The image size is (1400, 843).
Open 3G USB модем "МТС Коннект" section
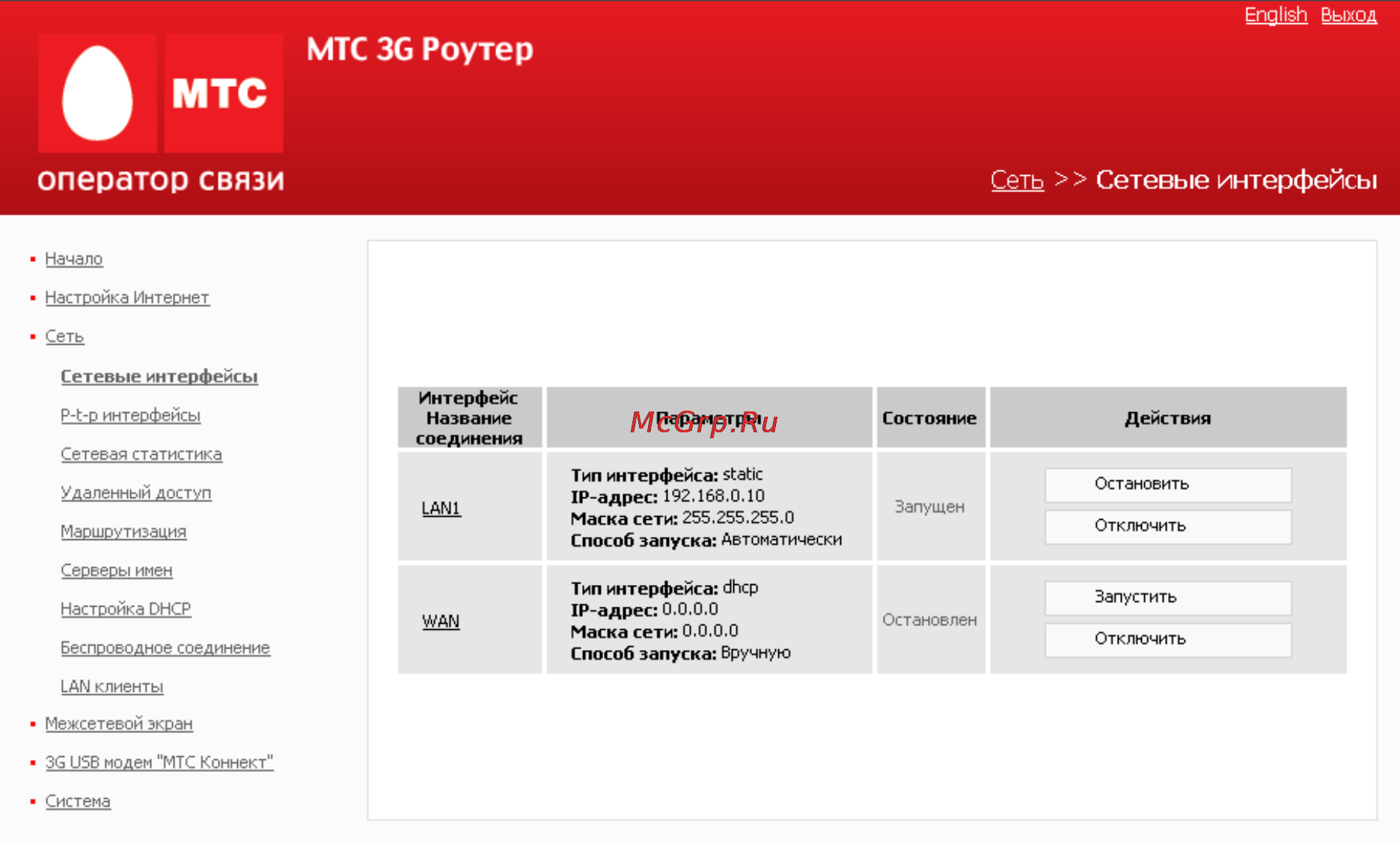[159, 762]
